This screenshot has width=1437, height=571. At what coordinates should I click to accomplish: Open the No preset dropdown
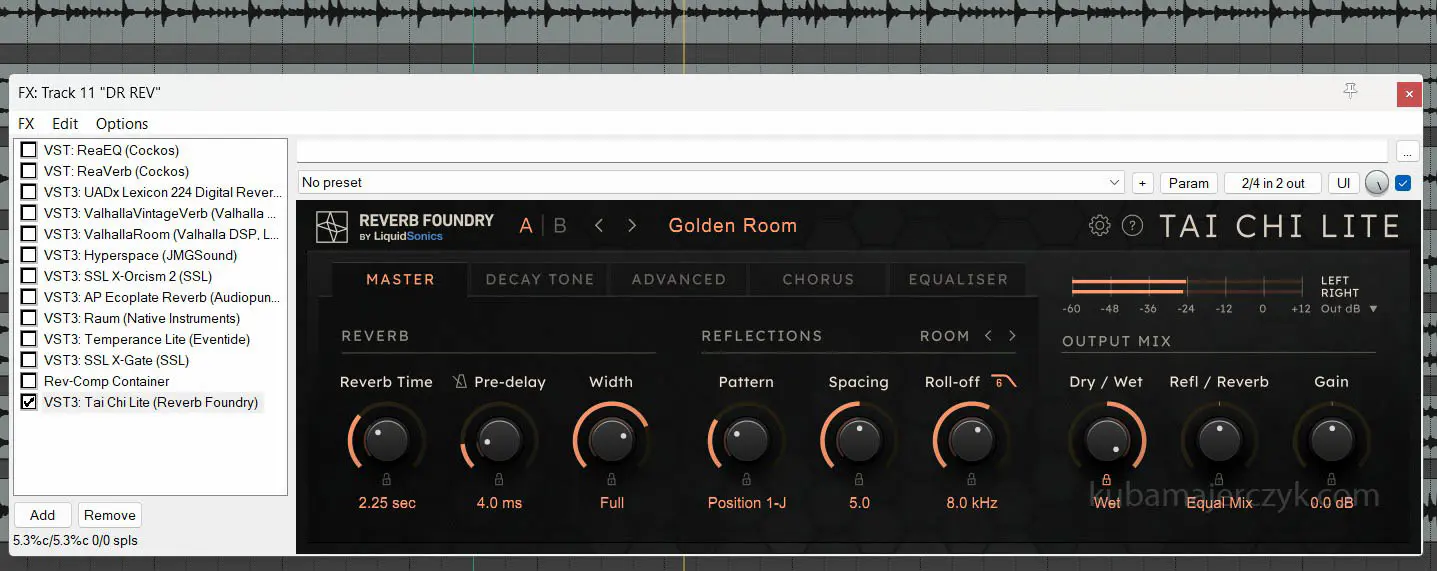point(710,183)
